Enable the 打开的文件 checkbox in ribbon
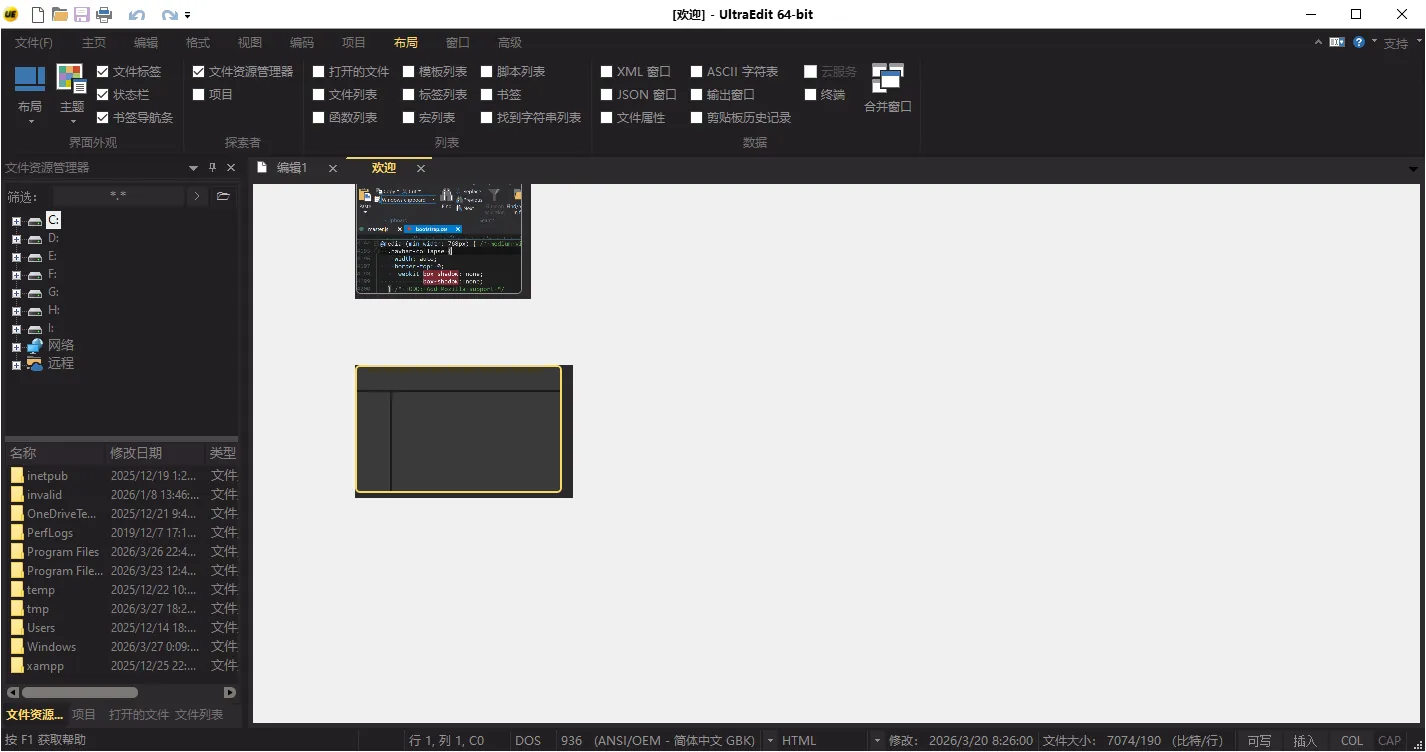Screen dimensions: 1426x752 click(318, 72)
